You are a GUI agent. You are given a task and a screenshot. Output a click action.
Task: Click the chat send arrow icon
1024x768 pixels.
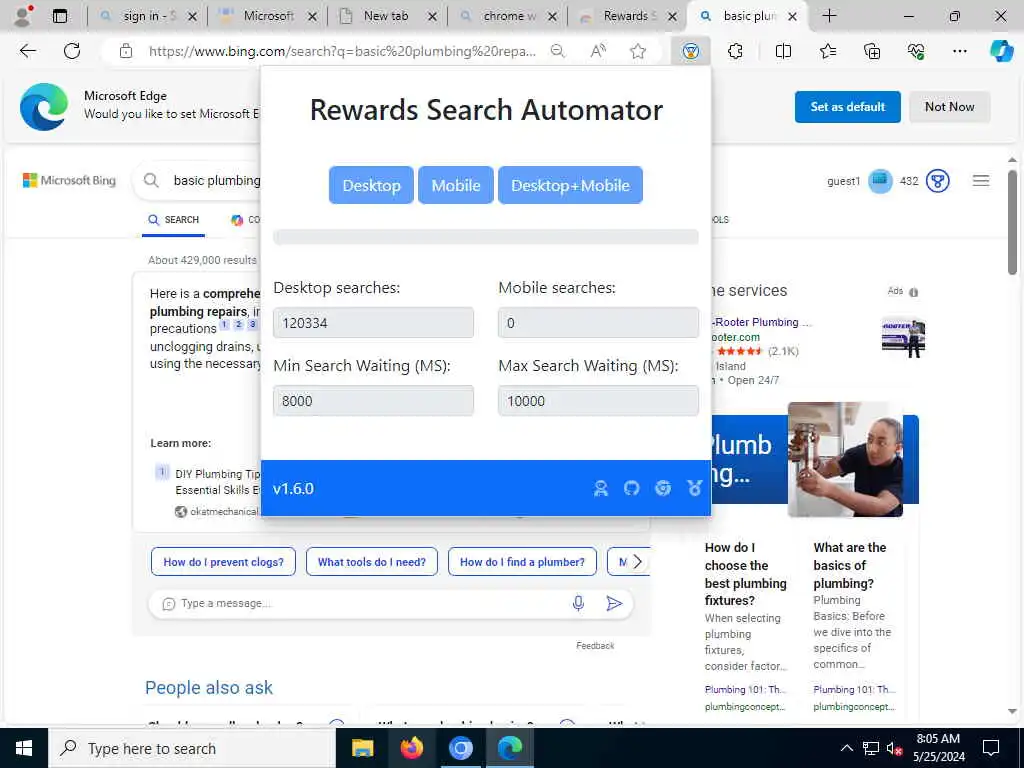coord(614,603)
